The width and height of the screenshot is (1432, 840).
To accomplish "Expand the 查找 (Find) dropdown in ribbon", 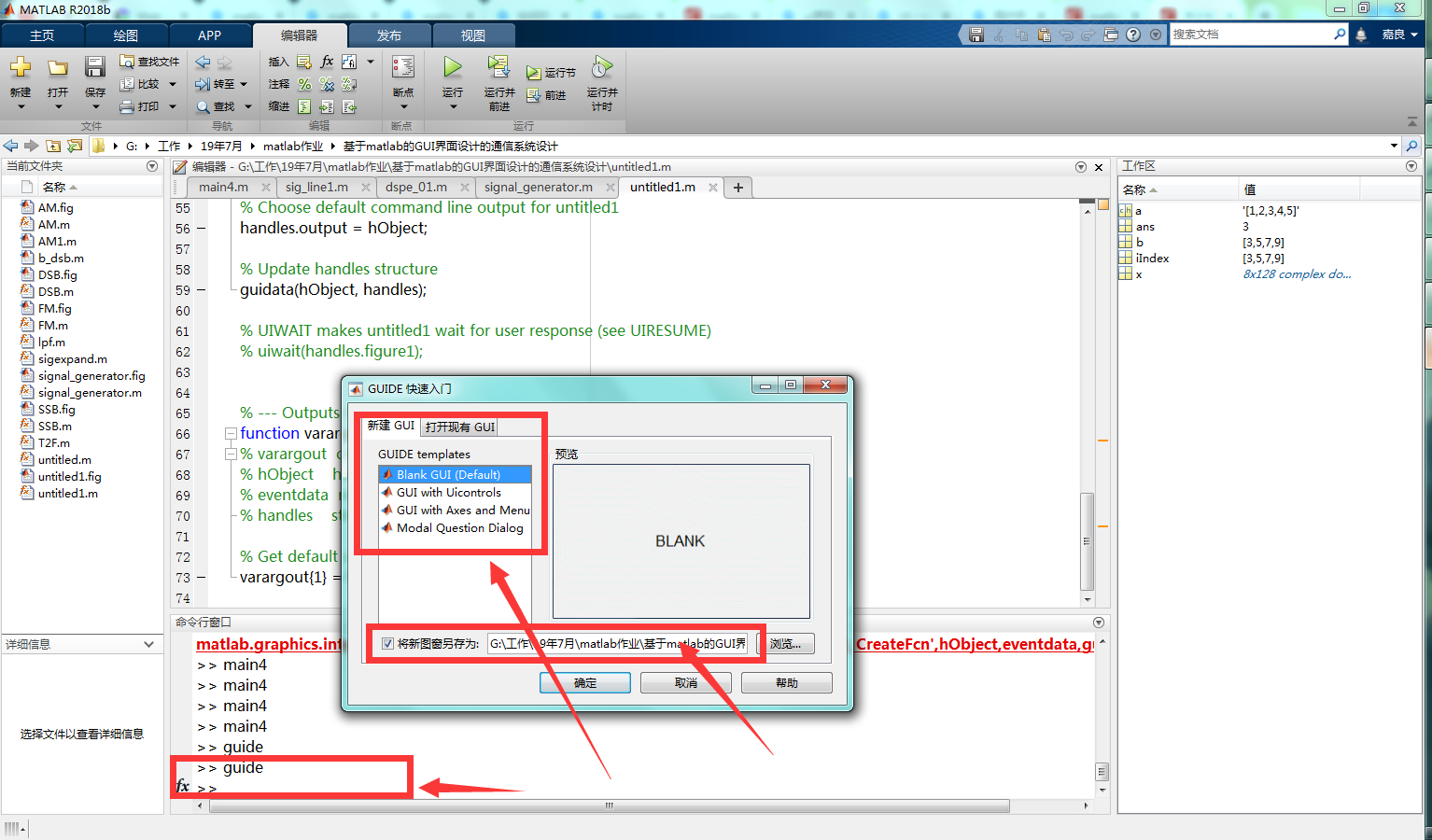I will [248, 106].
